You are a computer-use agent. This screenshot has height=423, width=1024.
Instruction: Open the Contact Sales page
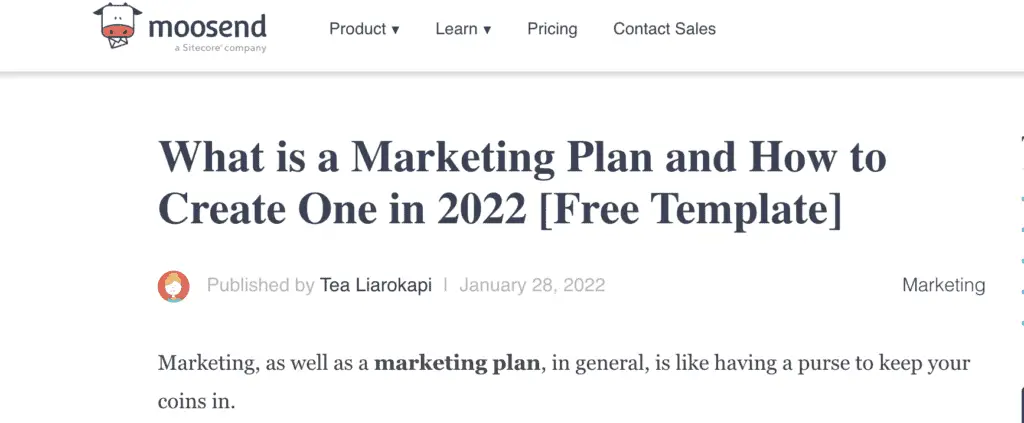click(664, 29)
